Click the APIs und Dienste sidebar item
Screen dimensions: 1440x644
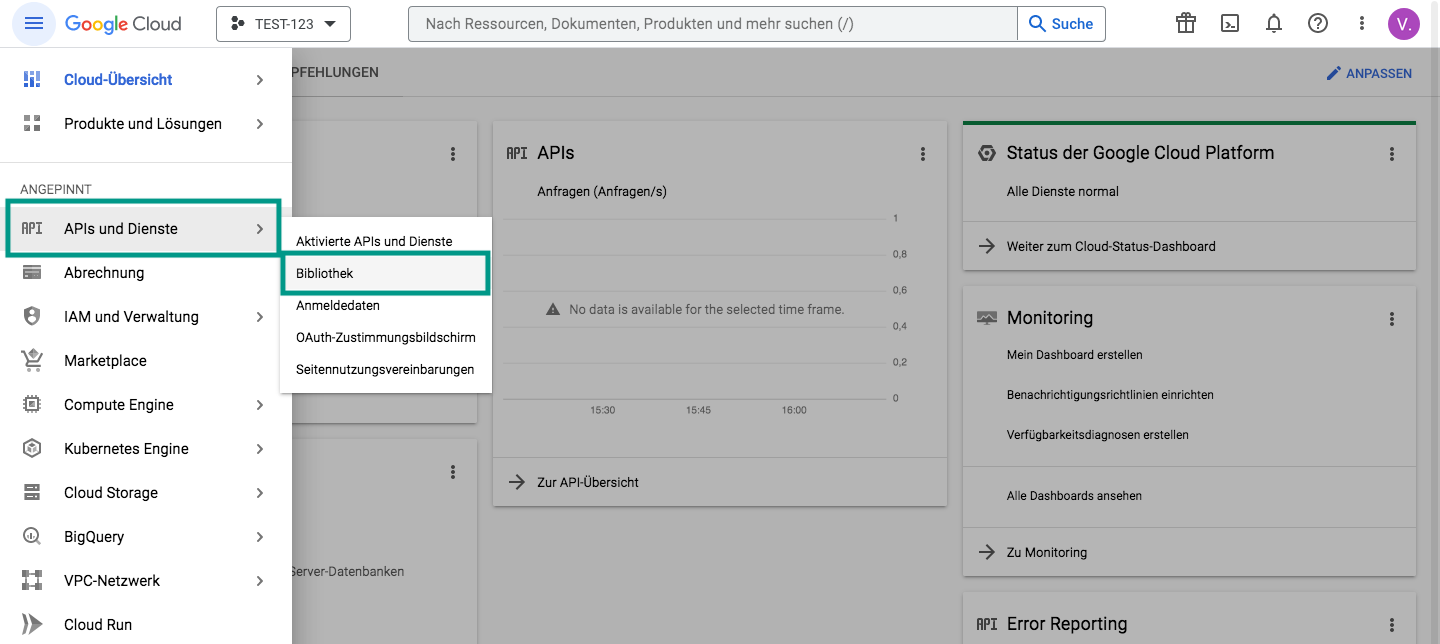coord(143,229)
